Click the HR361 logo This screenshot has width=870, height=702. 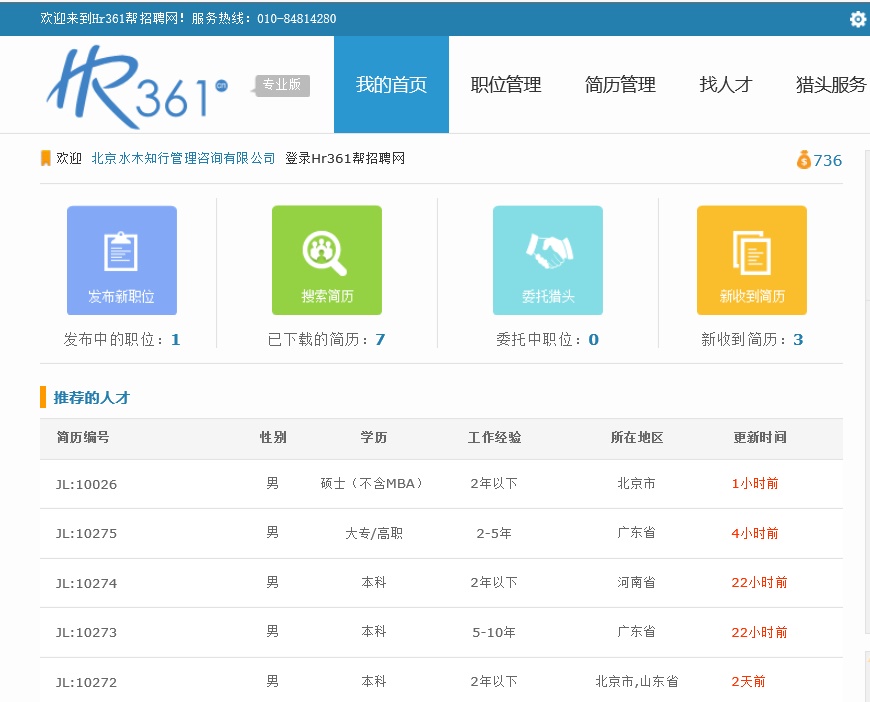[138, 87]
